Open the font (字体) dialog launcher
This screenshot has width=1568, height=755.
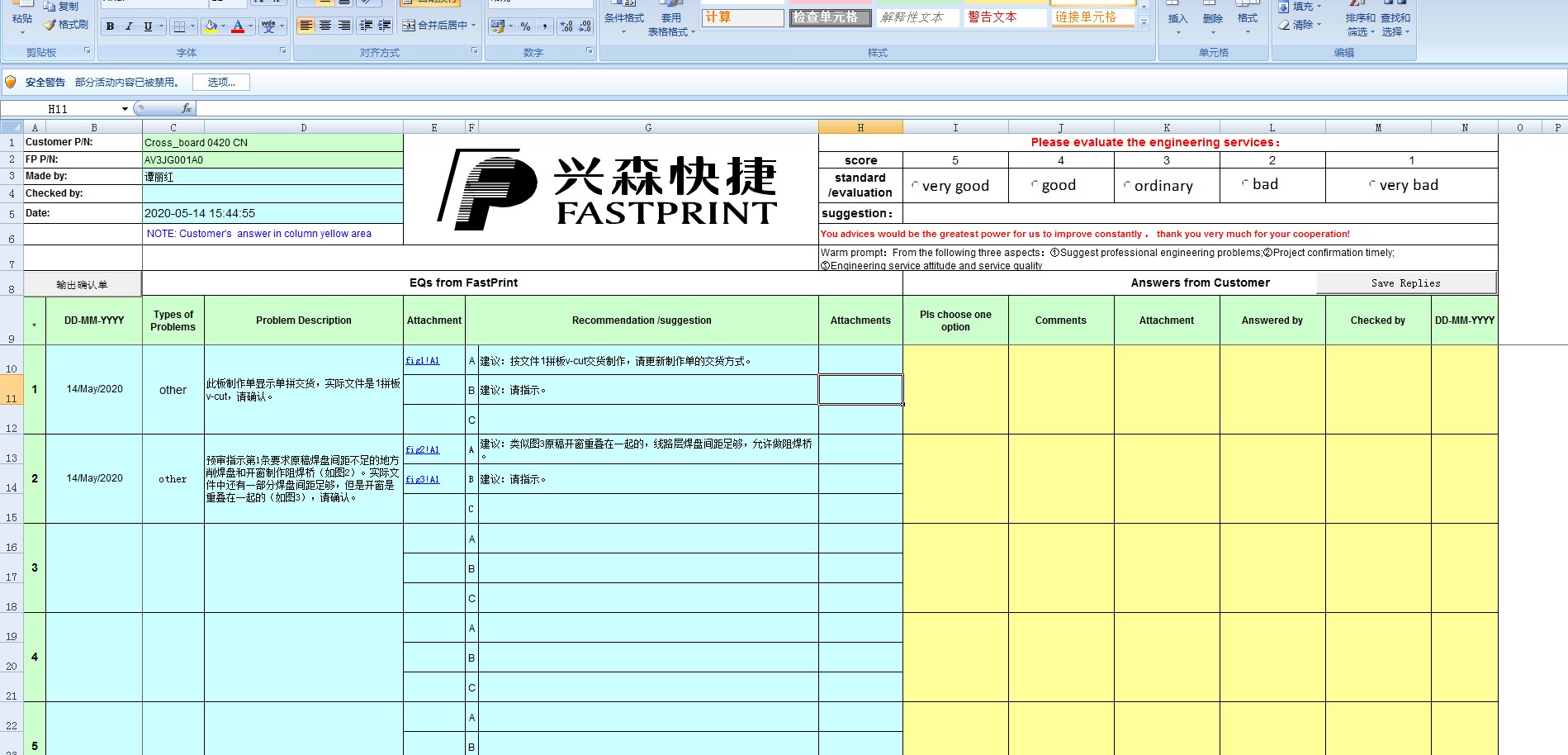pos(282,51)
